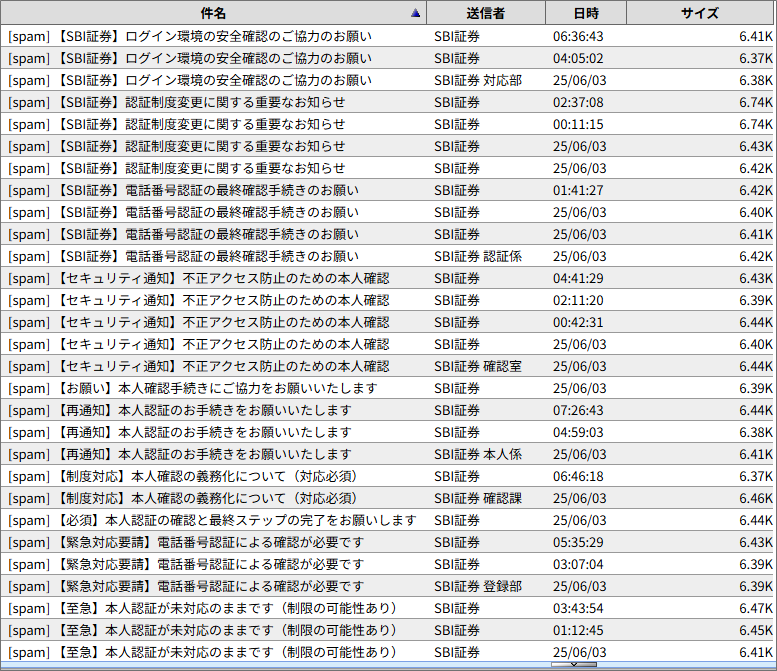Select the セキュリティ通知 email received at 02:11:20
The height and width of the screenshot is (671, 777).
(x=387, y=300)
